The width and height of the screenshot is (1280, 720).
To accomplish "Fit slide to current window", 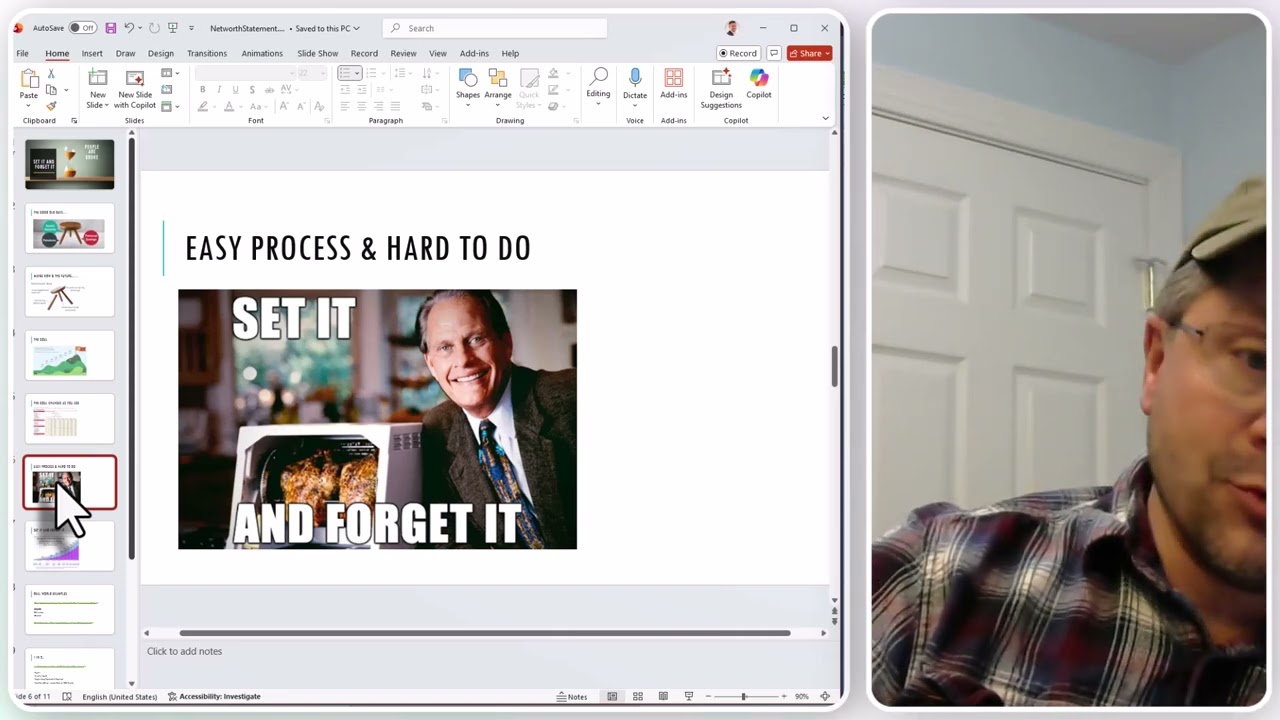I will (825, 696).
